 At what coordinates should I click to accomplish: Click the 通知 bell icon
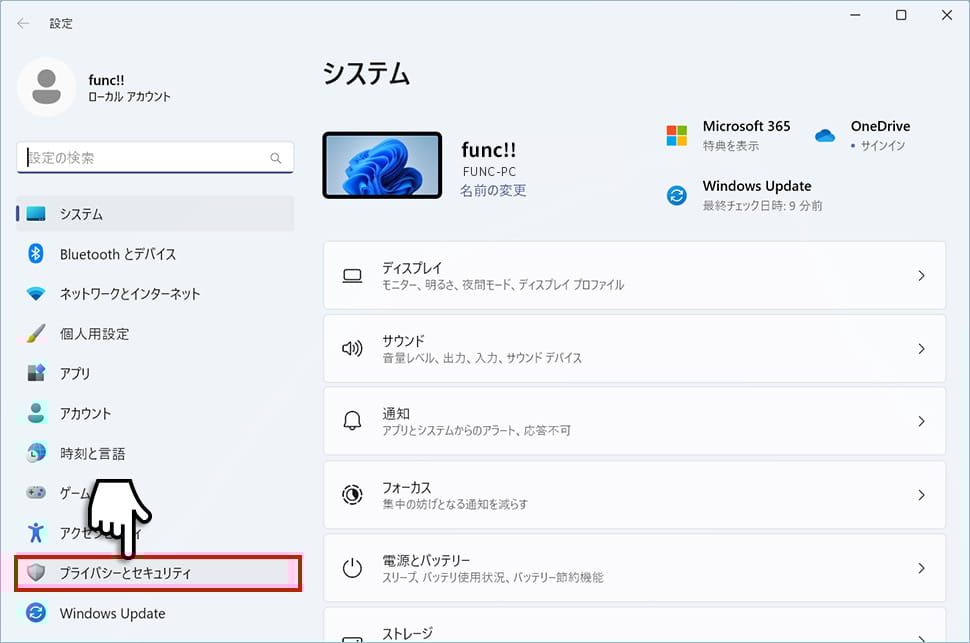click(353, 421)
